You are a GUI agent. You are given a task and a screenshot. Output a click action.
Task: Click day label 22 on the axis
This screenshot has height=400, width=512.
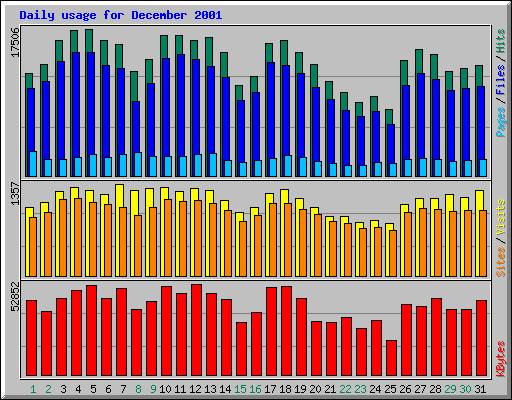[345, 389]
